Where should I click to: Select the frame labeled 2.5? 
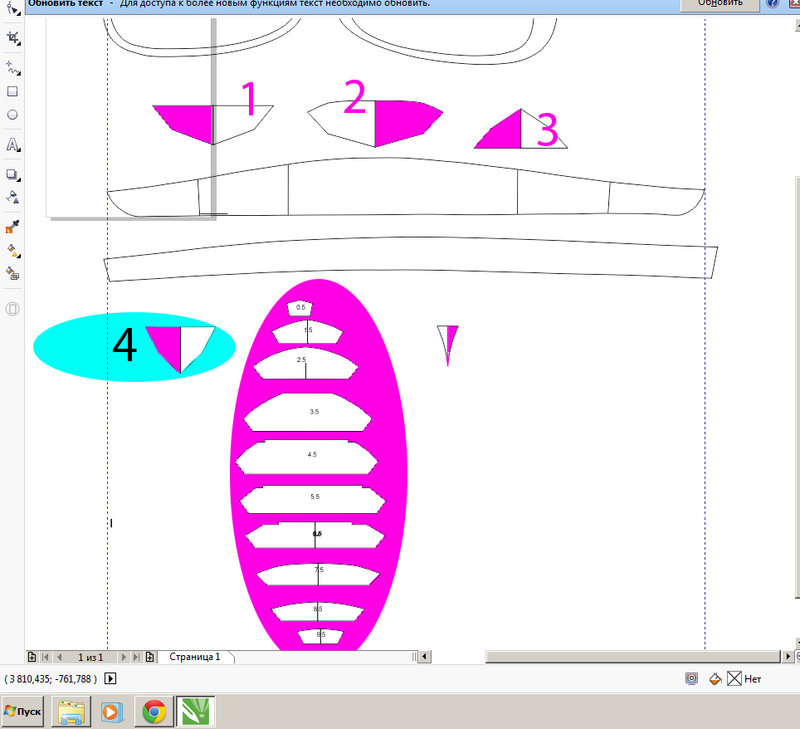305,364
